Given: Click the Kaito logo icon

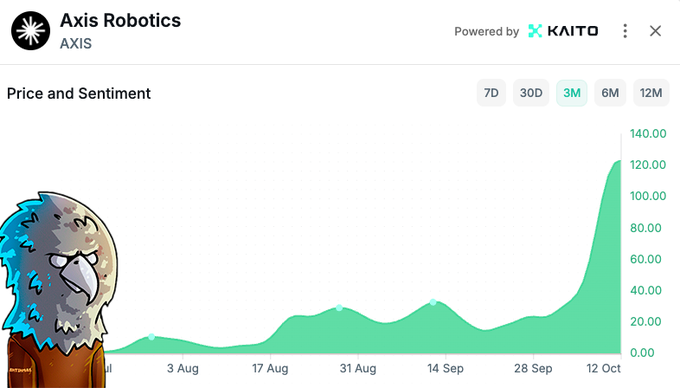Looking at the screenshot, I should 535,31.
